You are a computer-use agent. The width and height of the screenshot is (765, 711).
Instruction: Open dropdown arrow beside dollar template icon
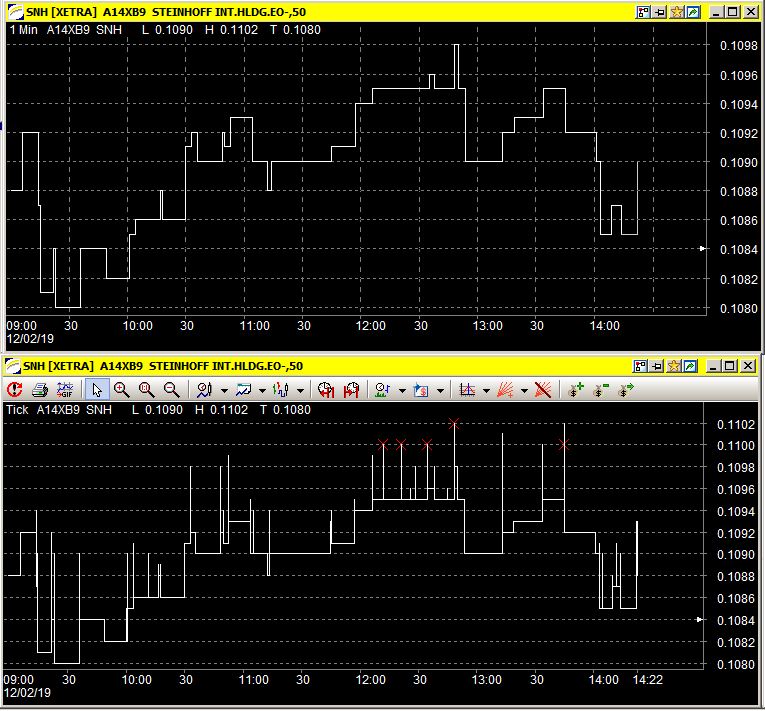pos(441,390)
